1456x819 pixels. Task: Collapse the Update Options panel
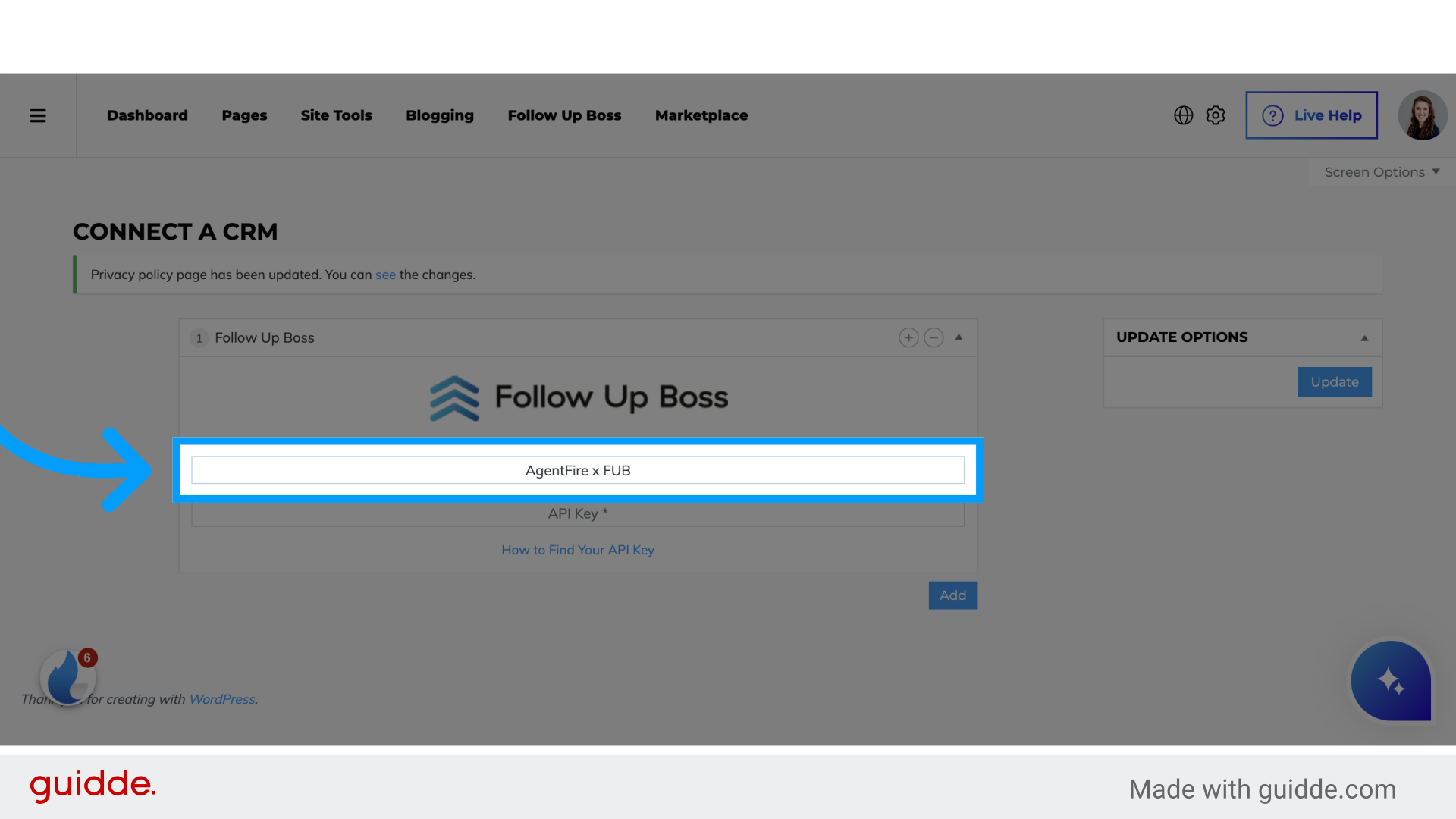[1365, 337]
